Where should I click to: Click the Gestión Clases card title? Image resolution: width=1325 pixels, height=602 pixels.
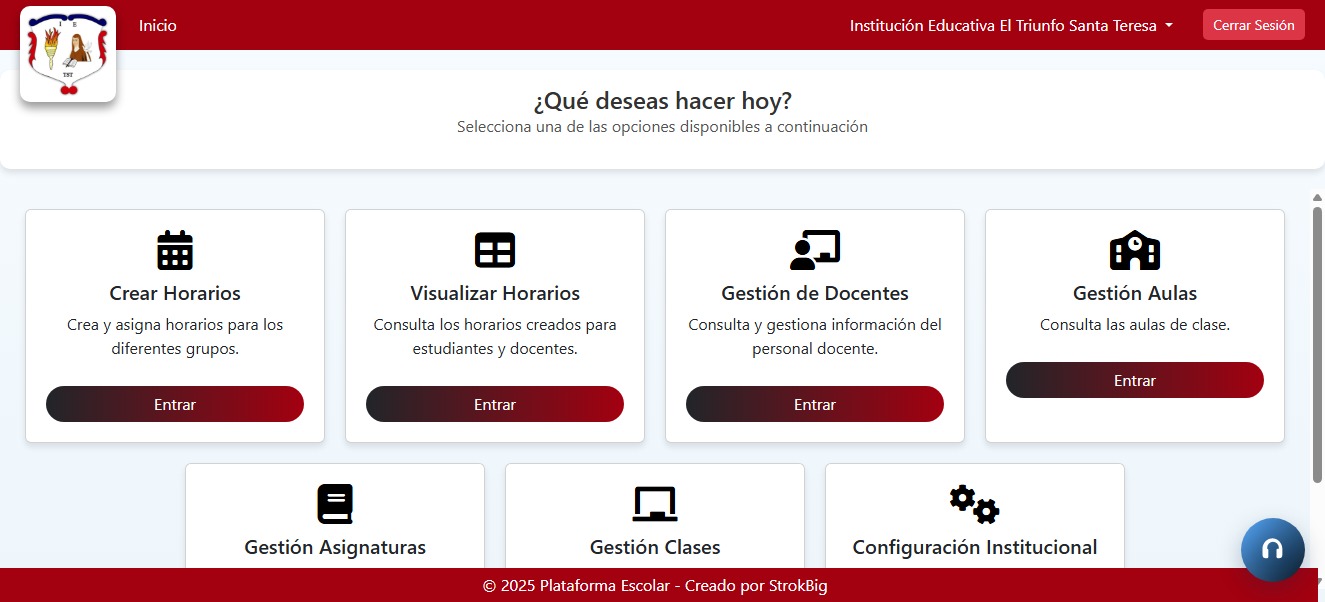point(654,547)
